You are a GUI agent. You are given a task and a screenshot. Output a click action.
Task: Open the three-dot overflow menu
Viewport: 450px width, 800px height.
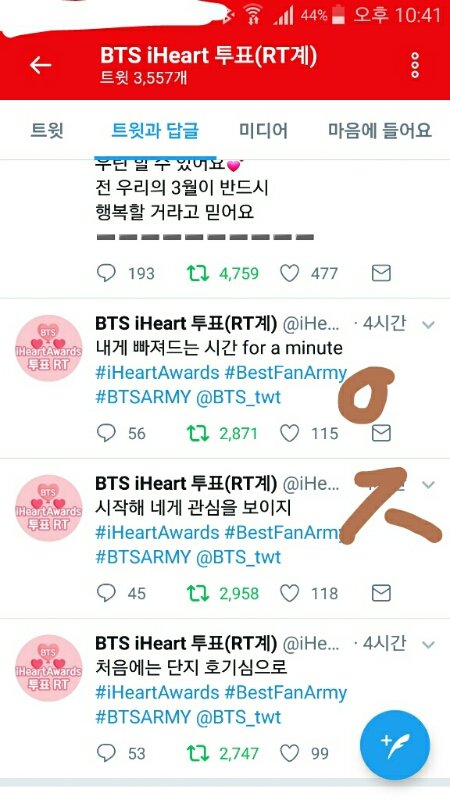[x=415, y=65]
